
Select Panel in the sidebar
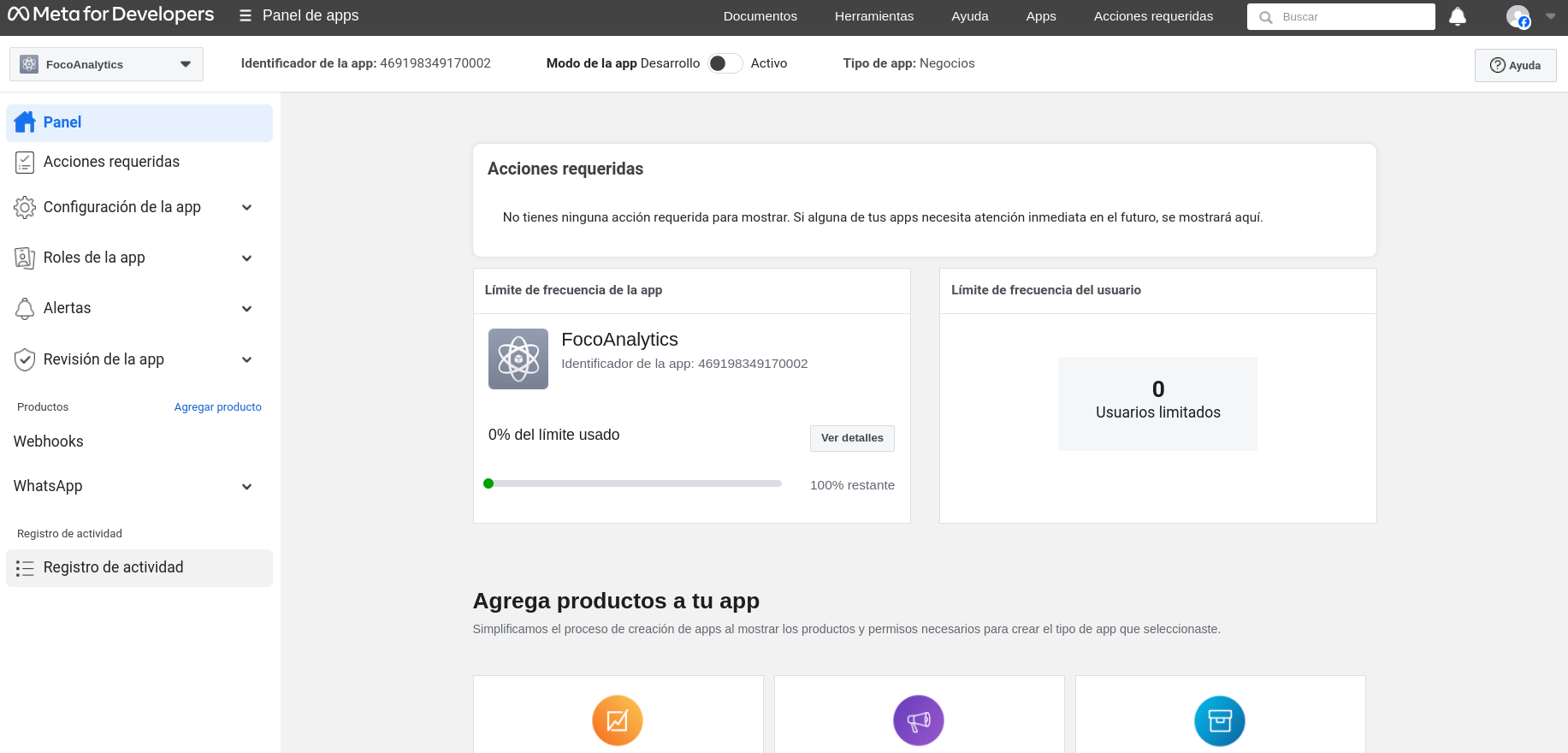coord(139,122)
